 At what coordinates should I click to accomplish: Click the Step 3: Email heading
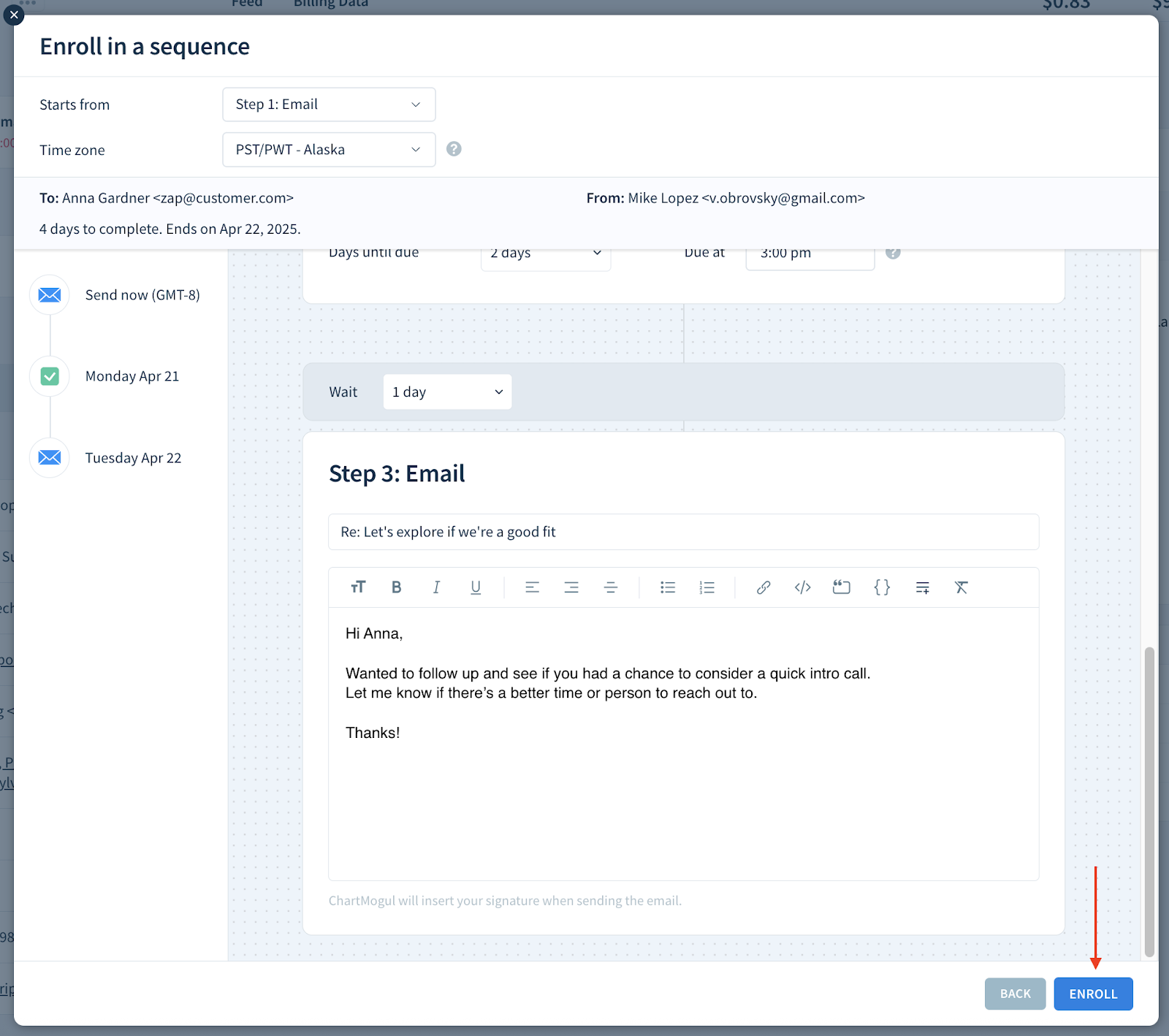397,473
